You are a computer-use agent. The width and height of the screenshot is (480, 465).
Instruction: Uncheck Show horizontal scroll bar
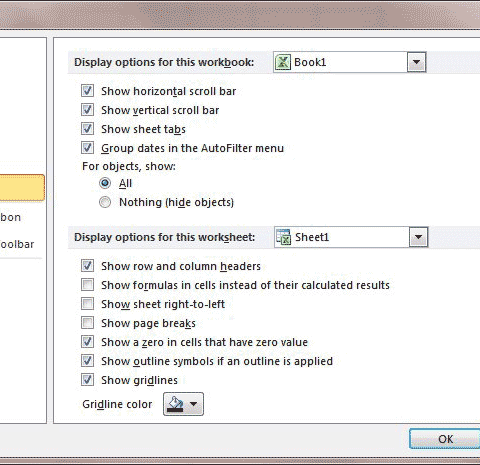87,91
